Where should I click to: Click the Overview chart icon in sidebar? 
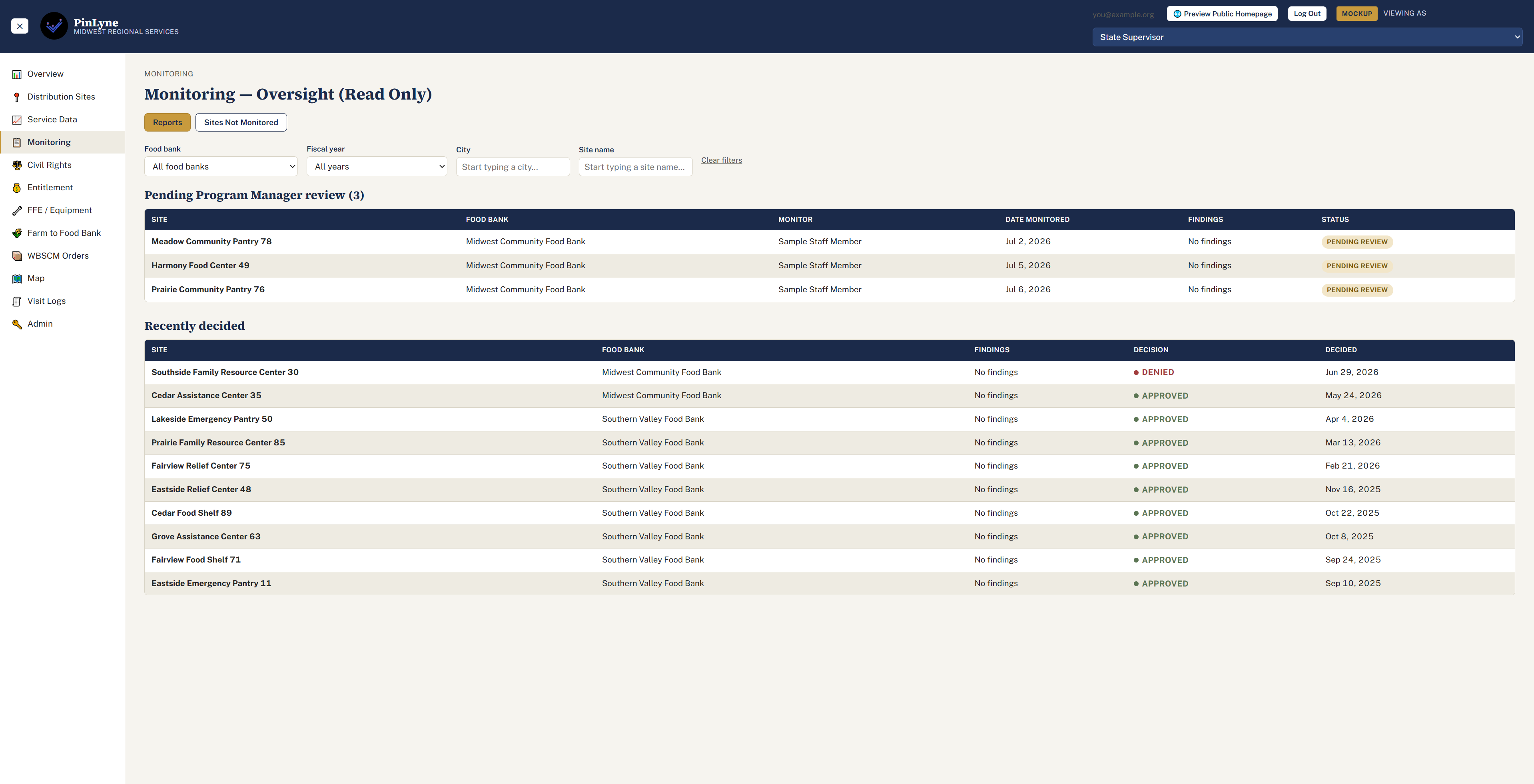click(17, 74)
